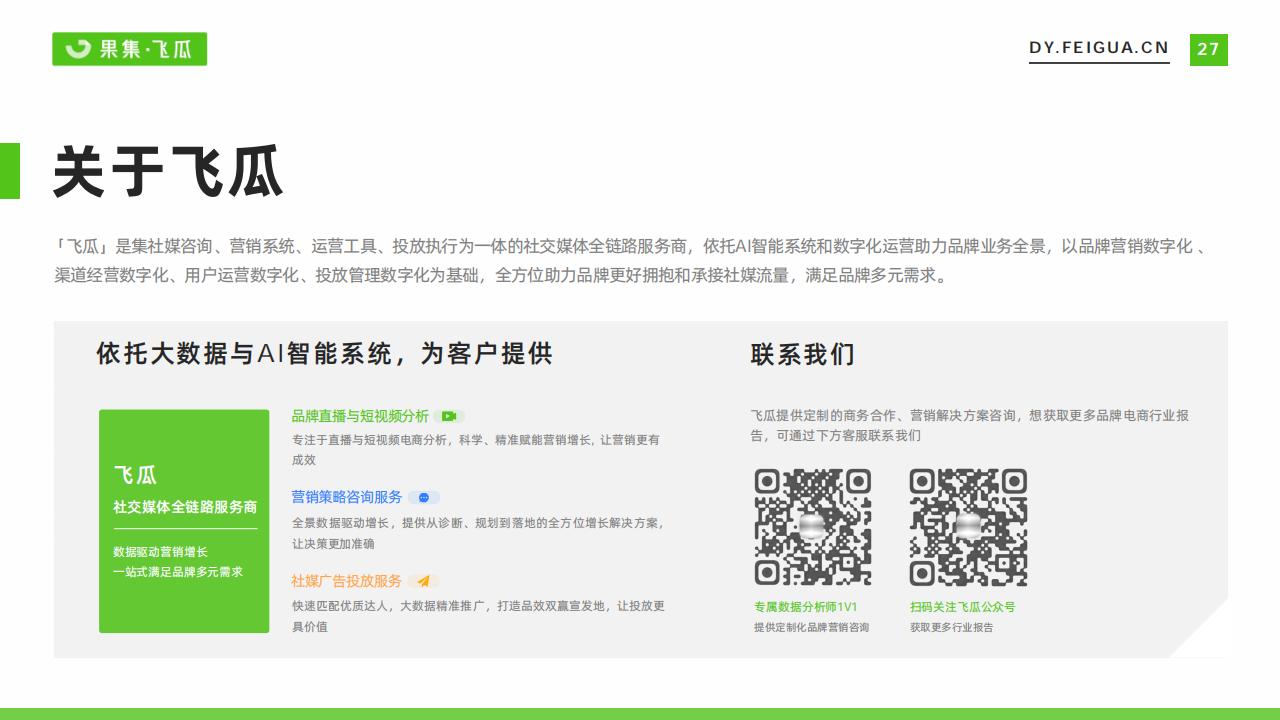Viewport: 1280px width, 720px height.
Task: Click the 关于飞瓜 slide title
Action: pos(168,172)
